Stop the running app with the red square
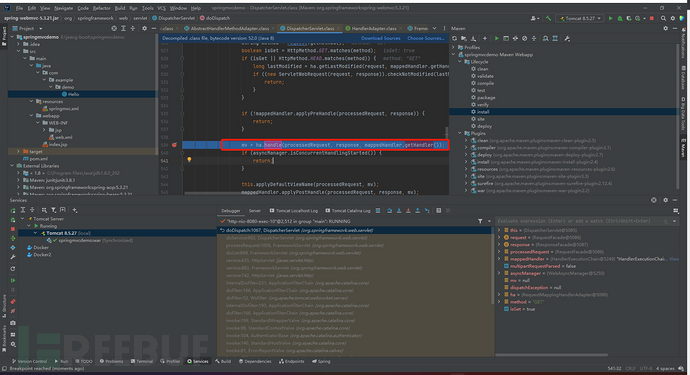 [x=652, y=18]
